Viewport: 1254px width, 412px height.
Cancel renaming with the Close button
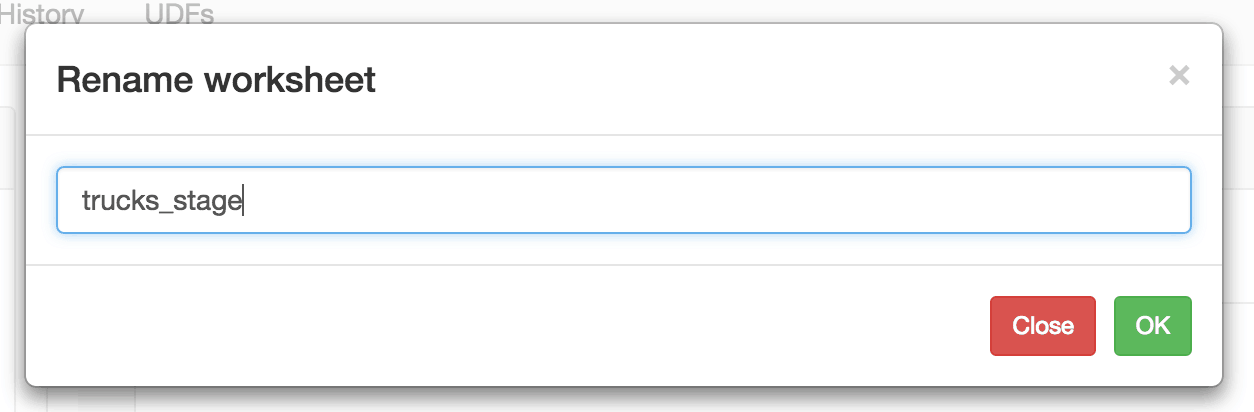coord(1043,326)
